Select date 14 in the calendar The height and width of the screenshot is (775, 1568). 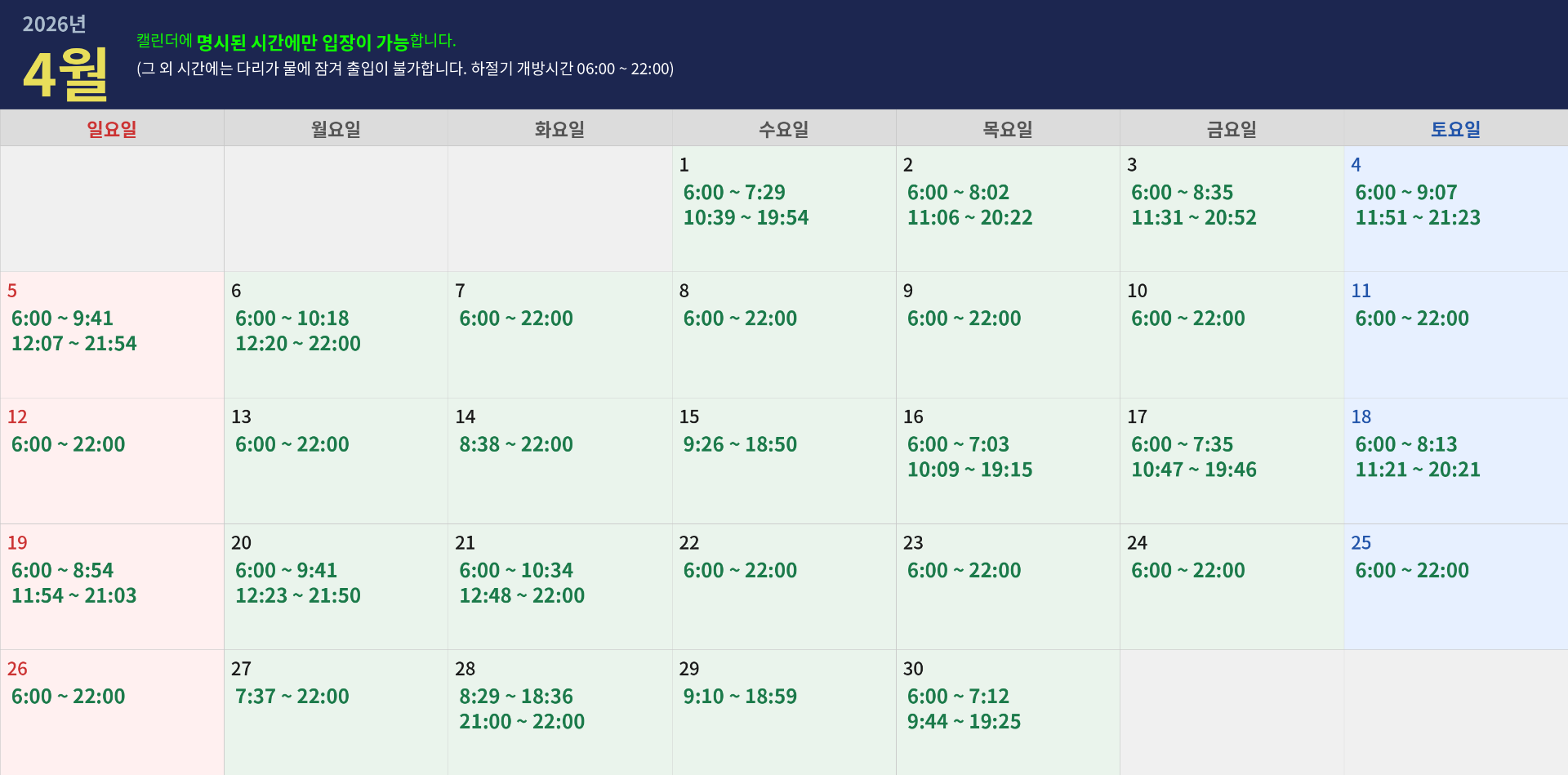pos(465,417)
